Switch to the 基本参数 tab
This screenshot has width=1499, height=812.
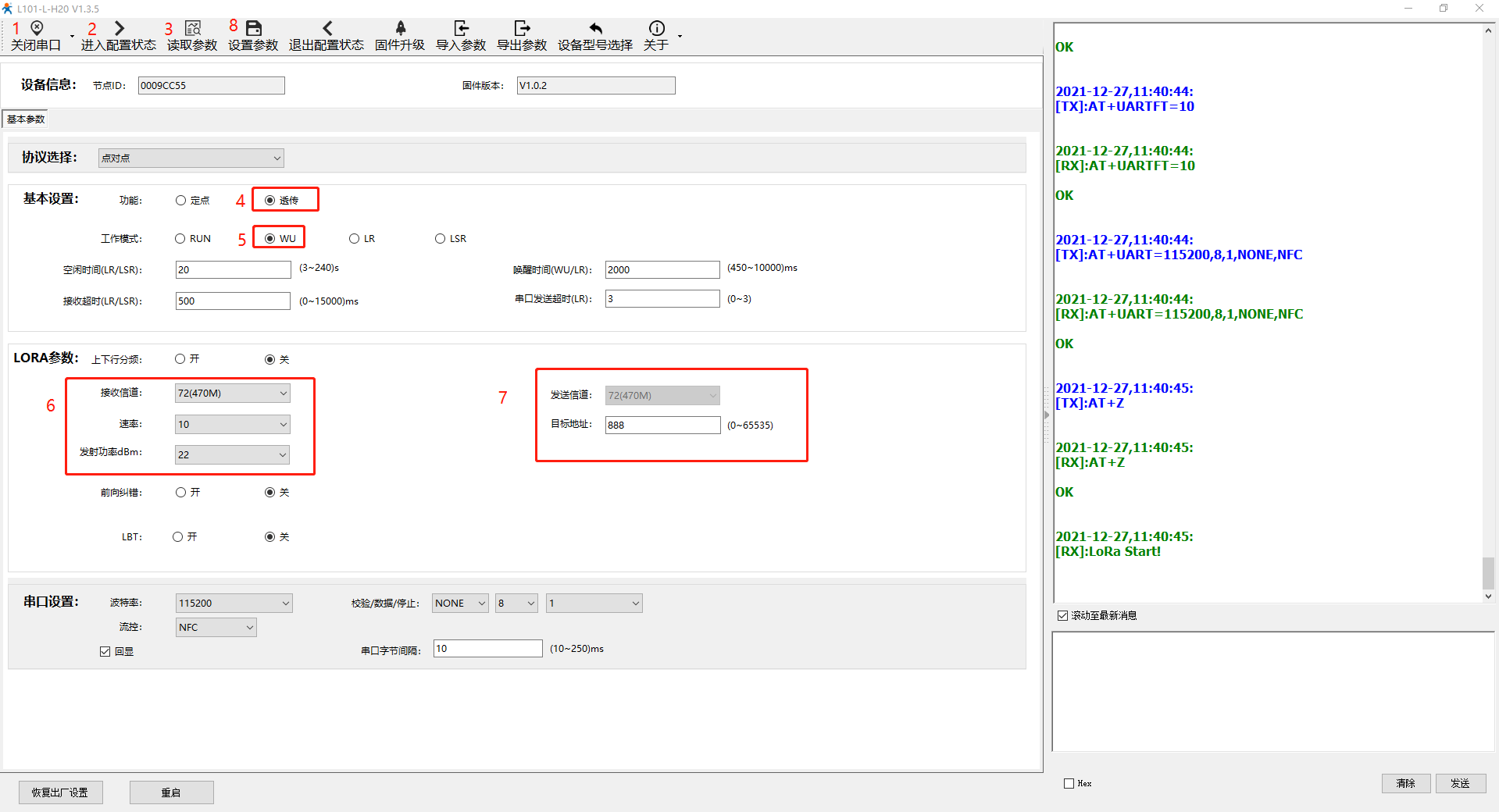click(26, 119)
